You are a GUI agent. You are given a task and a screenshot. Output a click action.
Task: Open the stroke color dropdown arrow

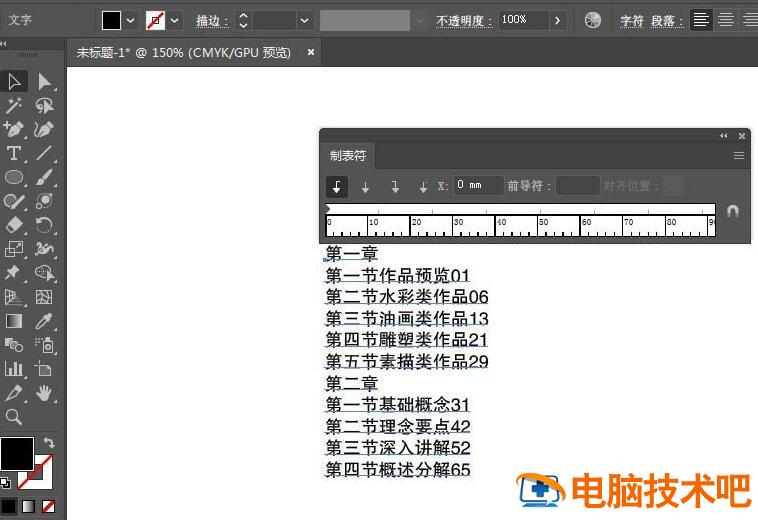coord(175,21)
